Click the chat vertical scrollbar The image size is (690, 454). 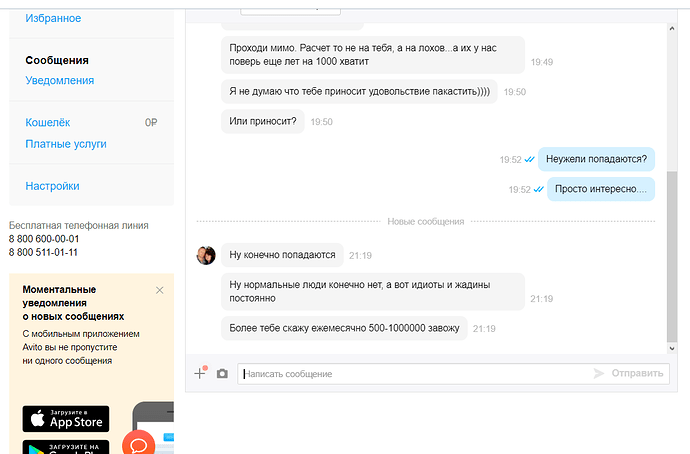pos(672,258)
